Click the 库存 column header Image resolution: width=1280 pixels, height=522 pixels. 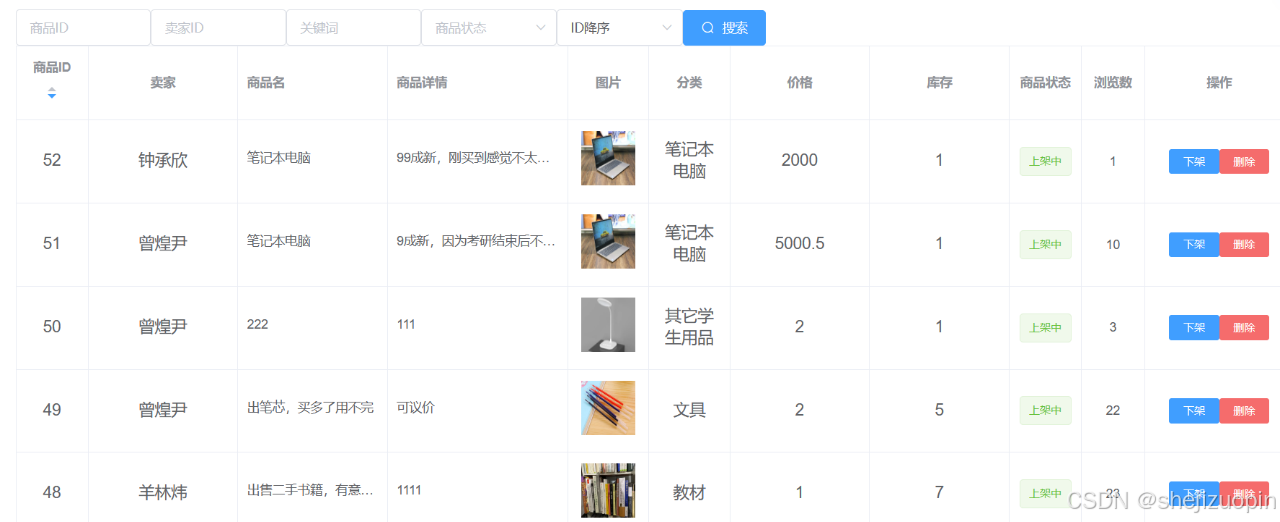pos(940,83)
